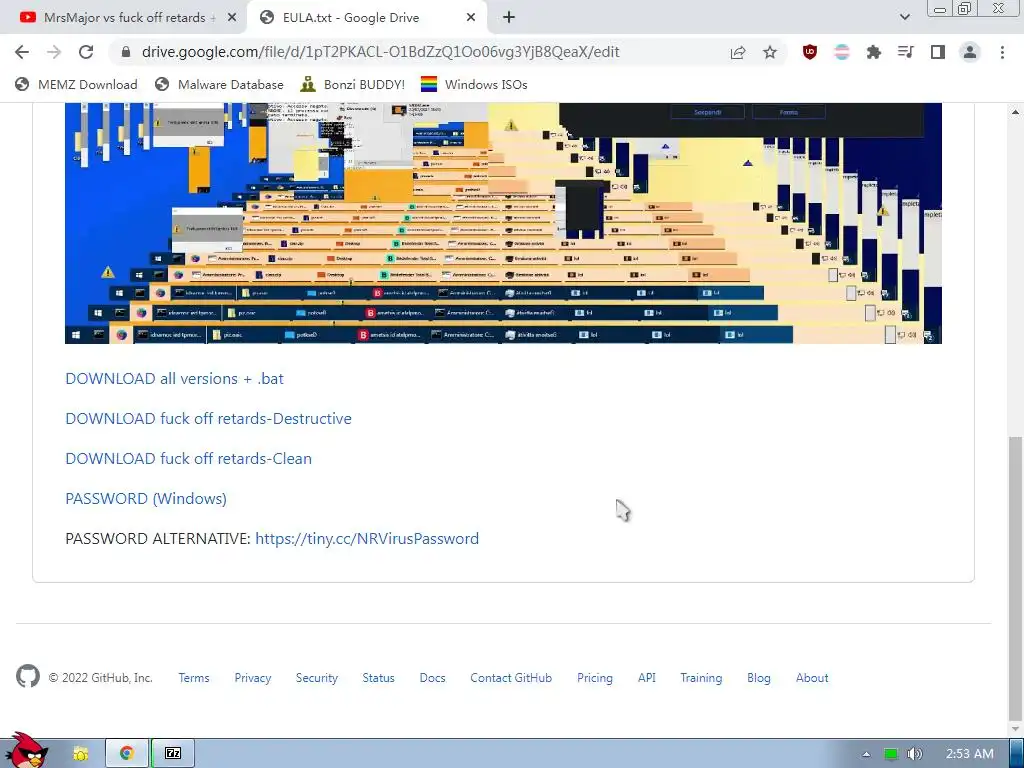Open Chrome three-dot menu
The width and height of the screenshot is (1024, 768).
1002,52
